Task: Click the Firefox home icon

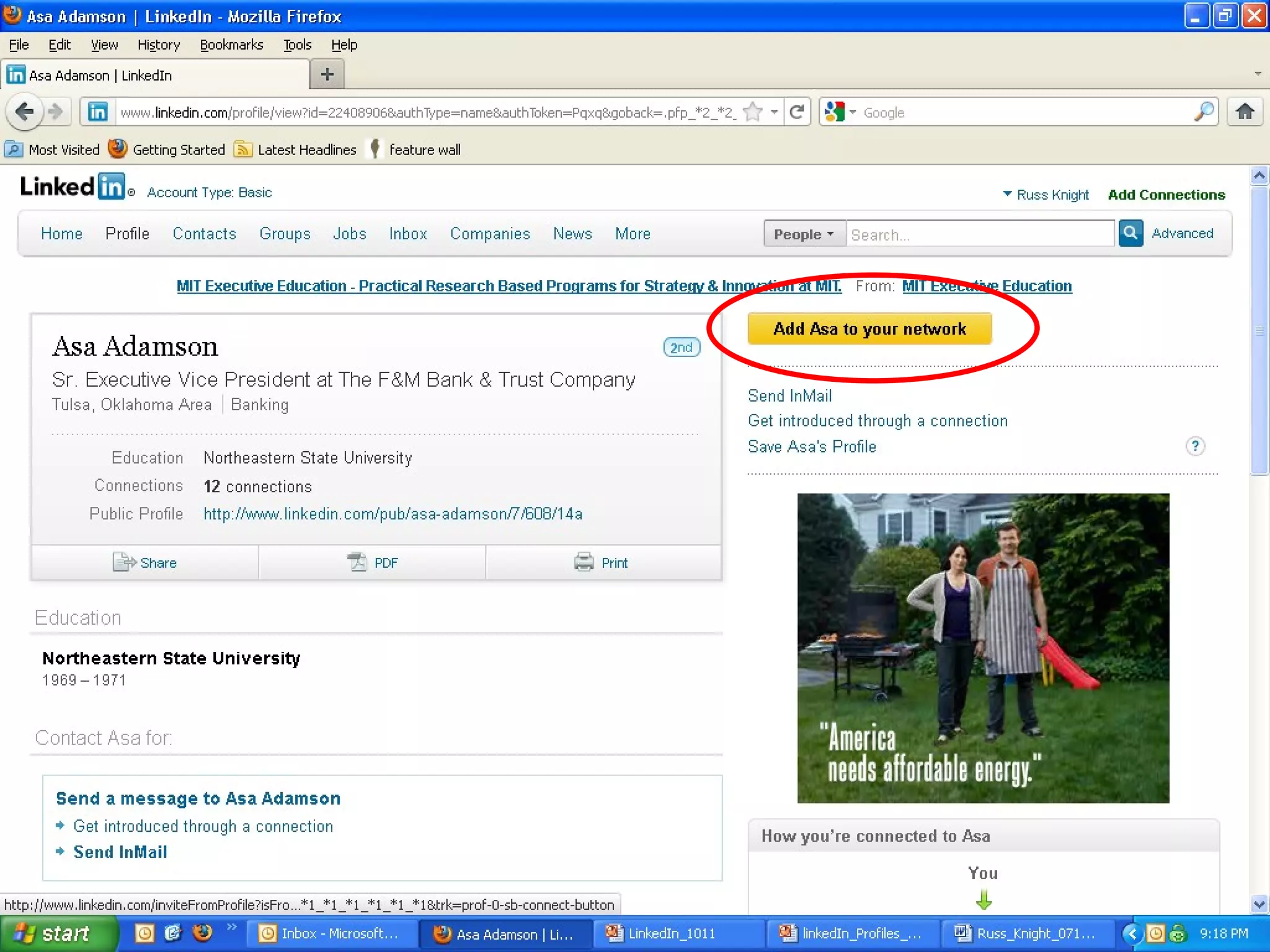Action: point(1245,112)
